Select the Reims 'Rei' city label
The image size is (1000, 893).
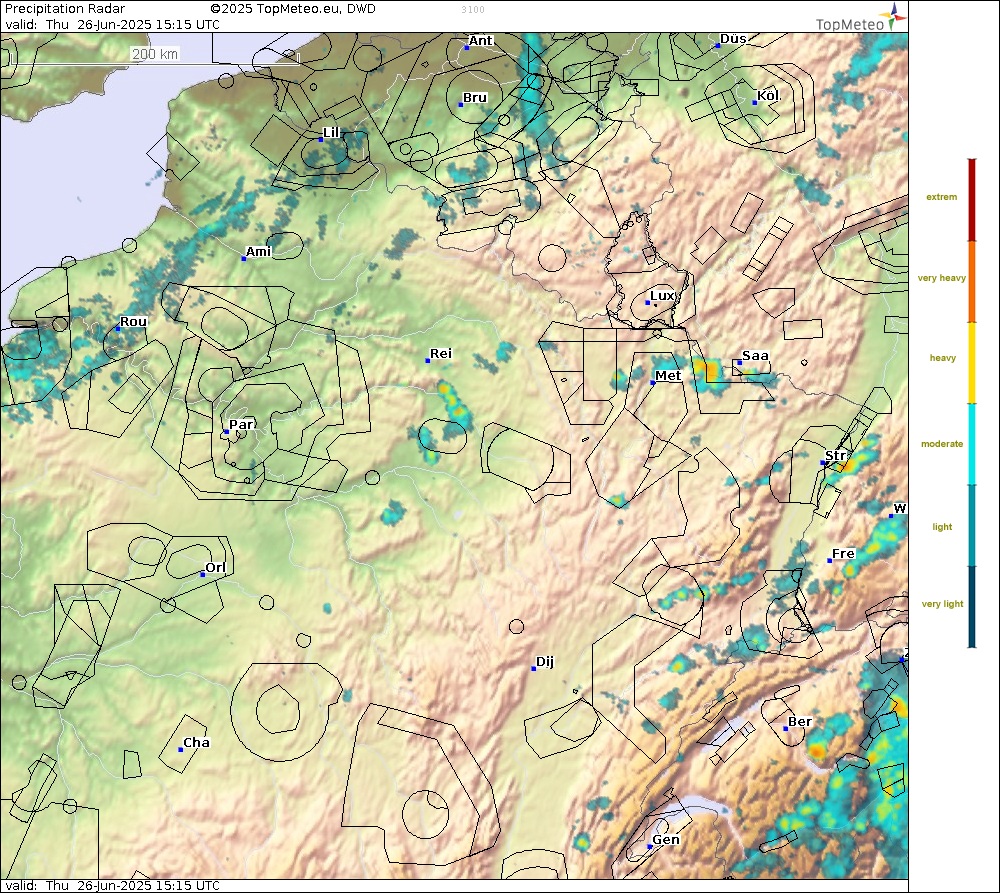[441, 353]
